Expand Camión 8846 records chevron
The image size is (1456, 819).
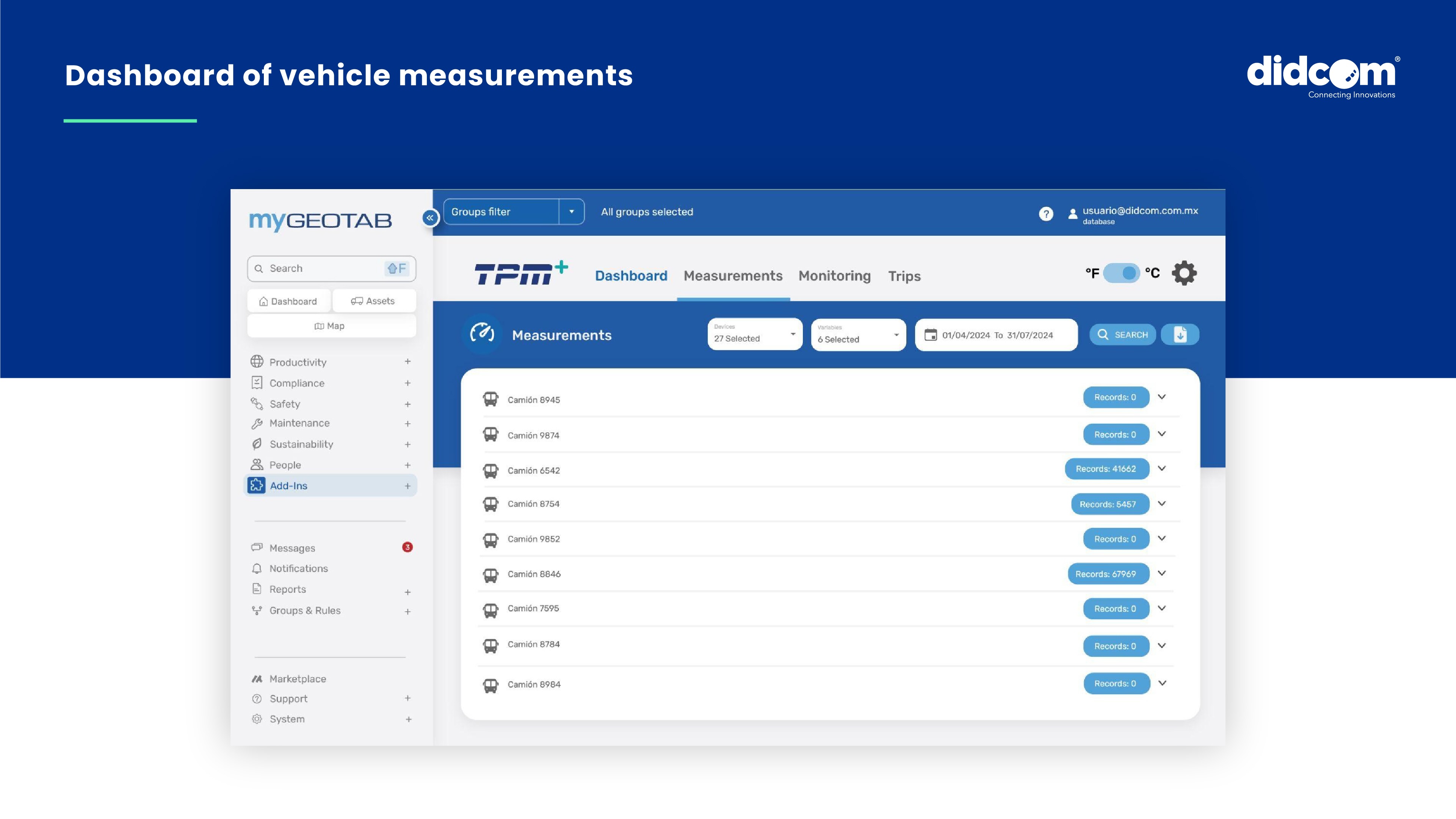click(x=1161, y=574)
